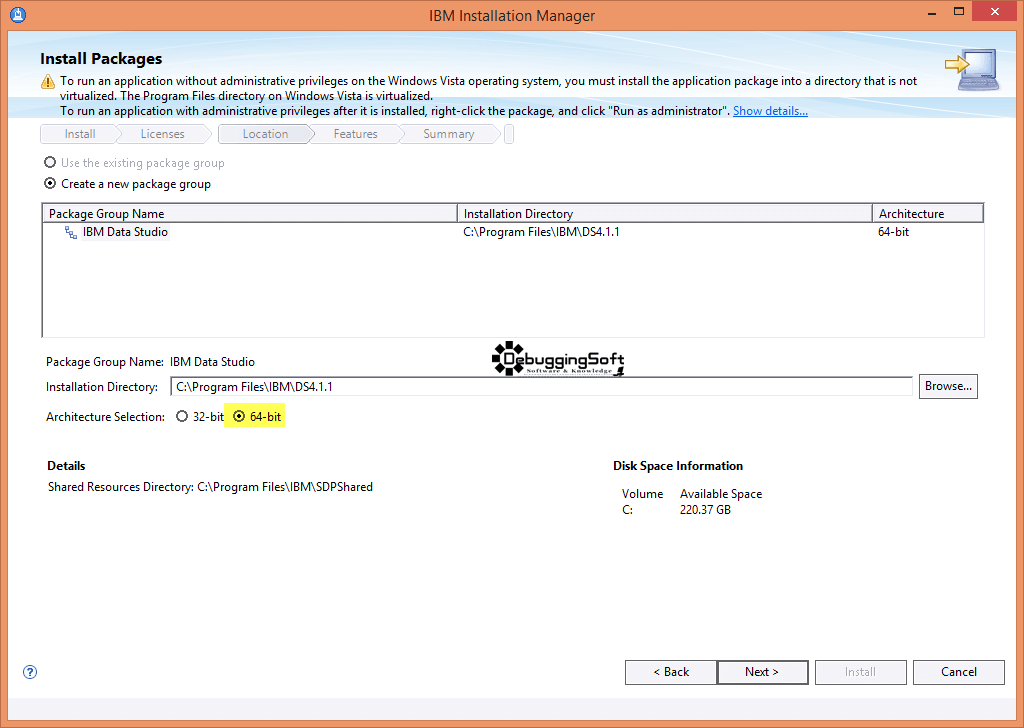Click the 'C:\Program Files\IBM\DS4.1.1' table cell

541,232
